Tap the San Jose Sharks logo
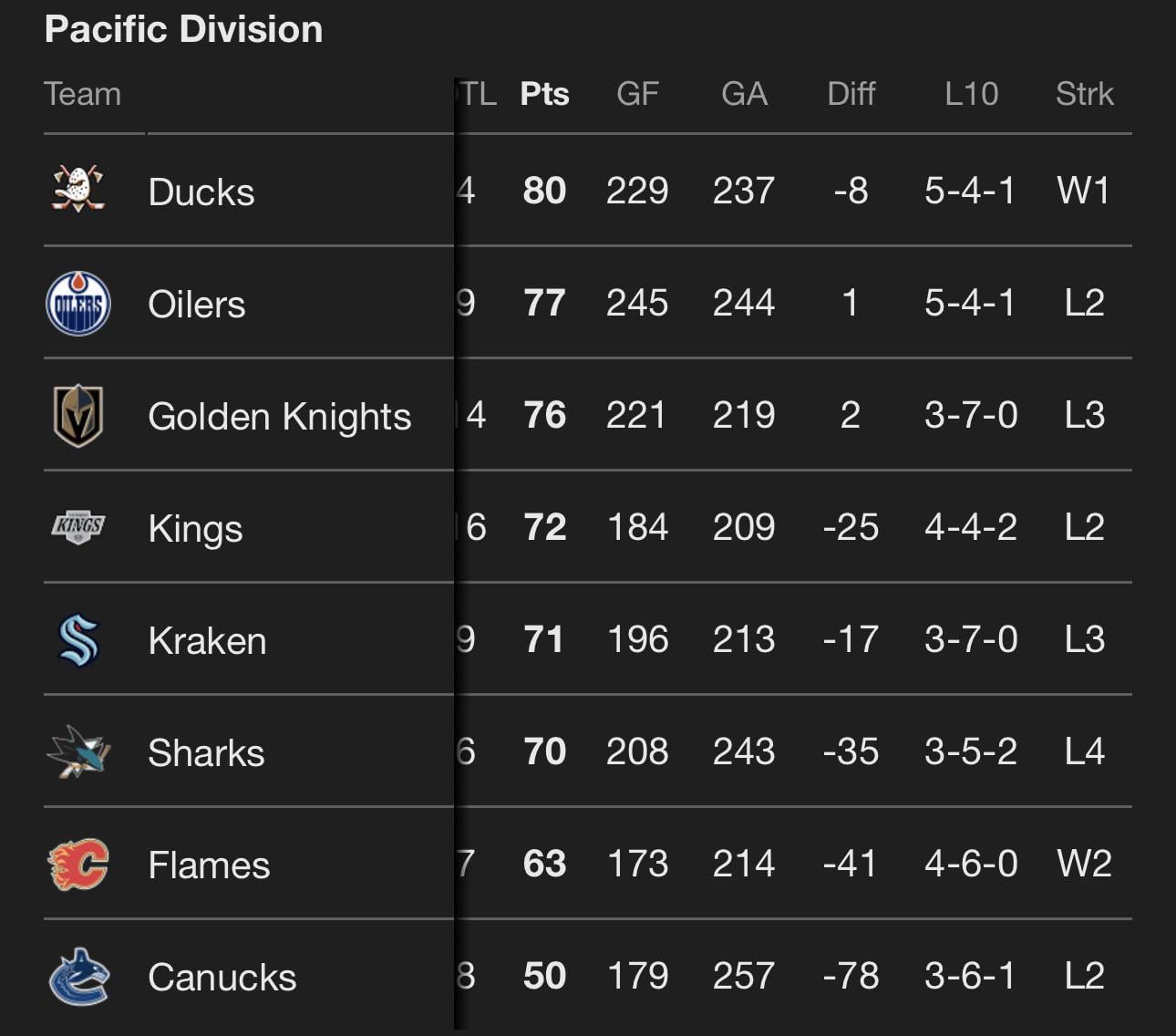Screen dimensions: 1176x1036 pyautogui.click(x=78, y=752)
